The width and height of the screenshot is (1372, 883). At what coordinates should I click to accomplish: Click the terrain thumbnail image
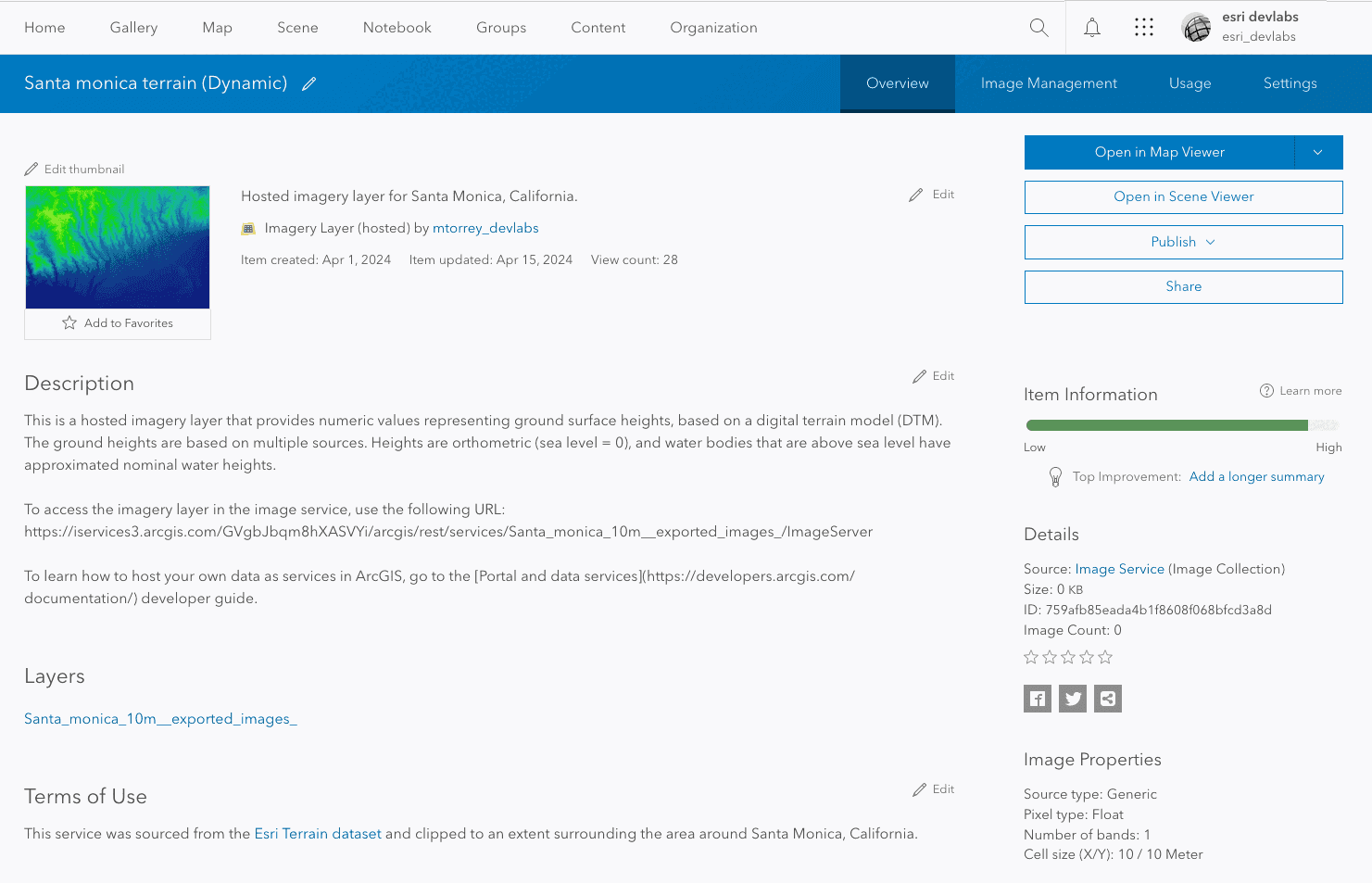click(117, 246)
